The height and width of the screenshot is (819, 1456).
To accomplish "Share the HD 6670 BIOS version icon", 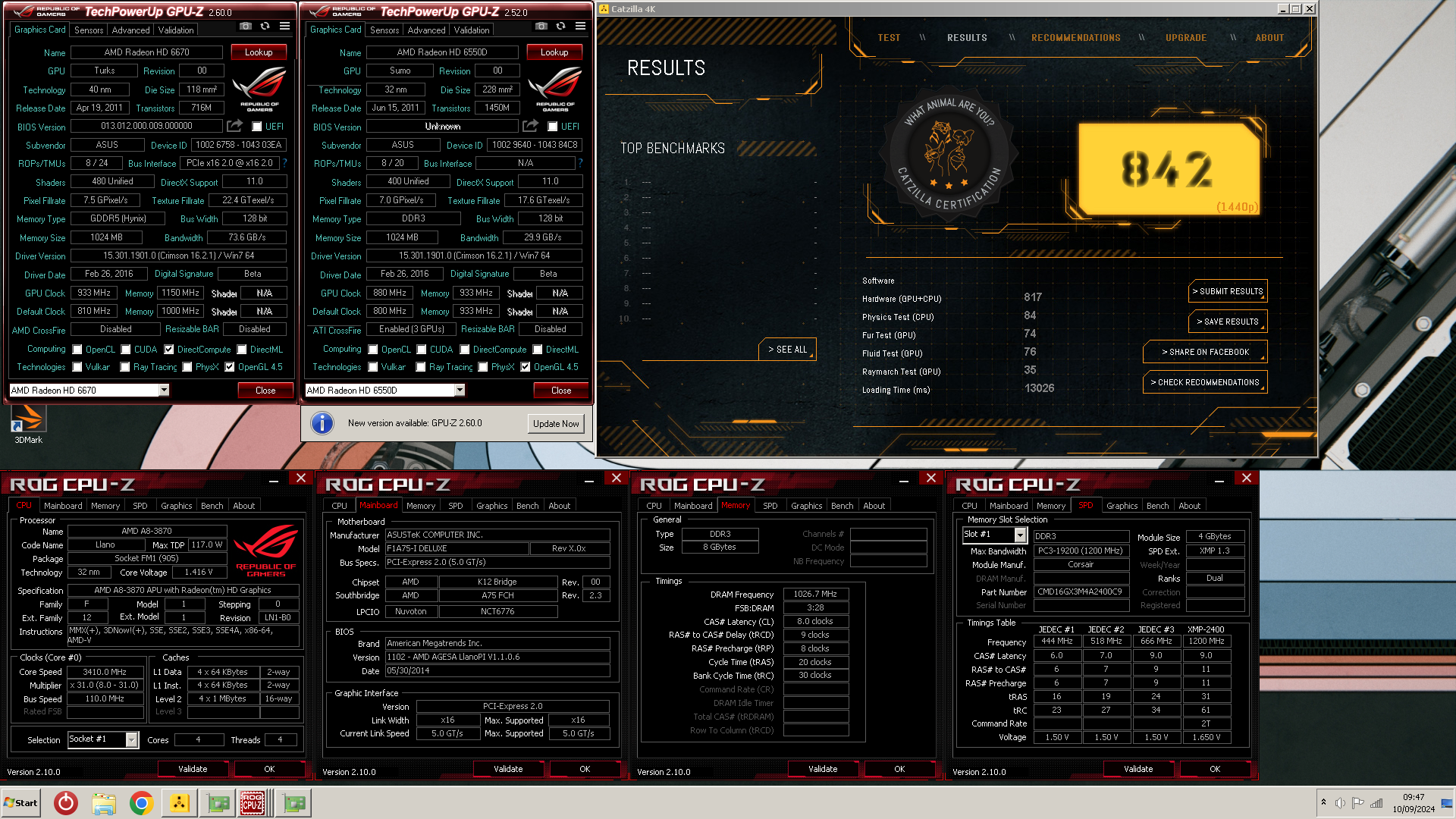I will pyautogui.click(x=234, y=126).
